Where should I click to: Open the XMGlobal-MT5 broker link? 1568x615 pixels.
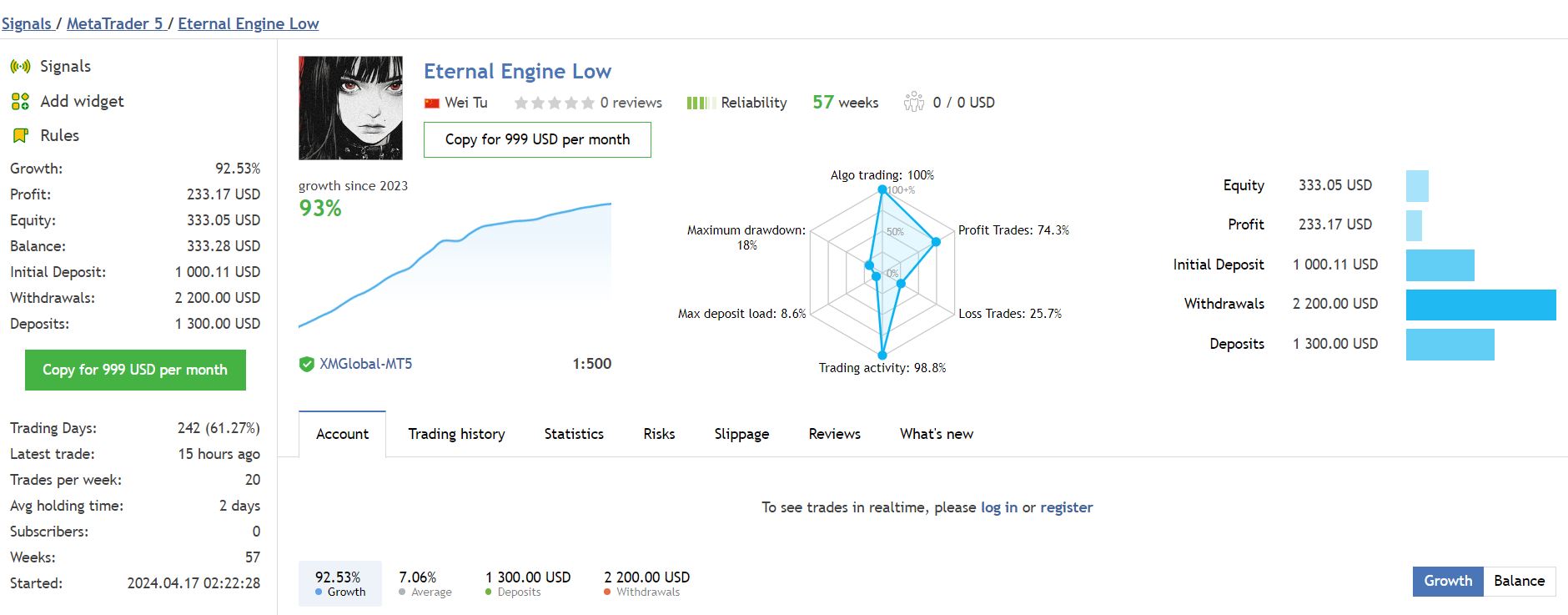point(365,365)
